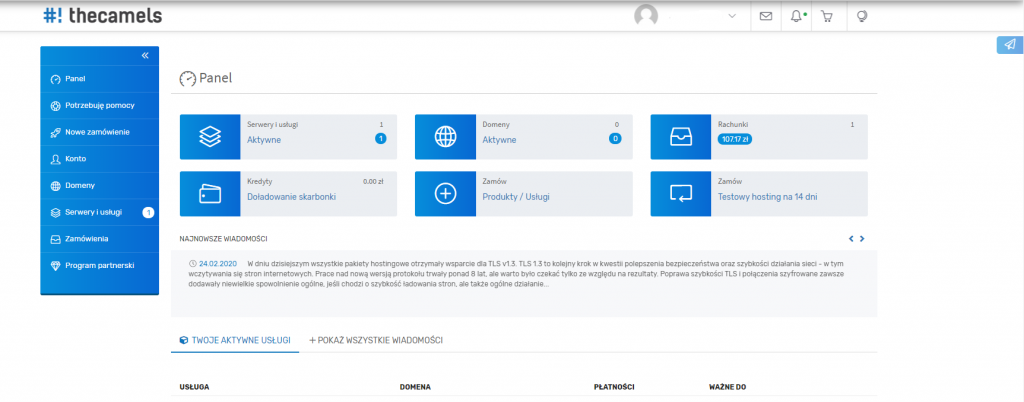Click the 0.00 zł credits value
Screen dimensions: 1024x402
click(373, 181)
